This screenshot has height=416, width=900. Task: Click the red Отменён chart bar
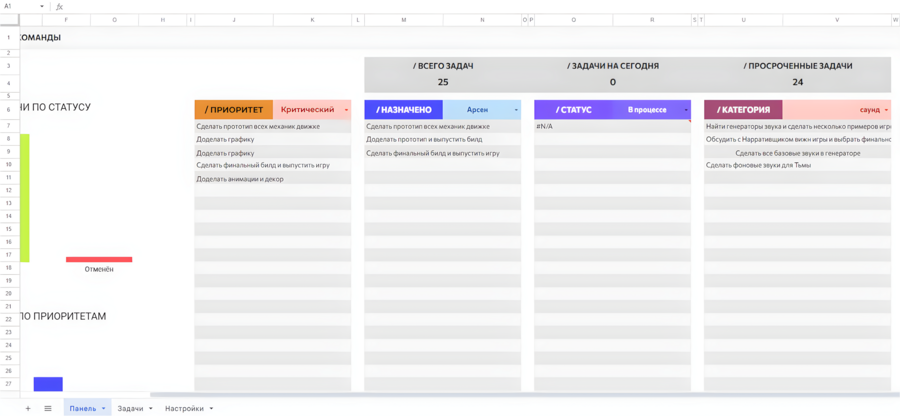tap(99, 259)
